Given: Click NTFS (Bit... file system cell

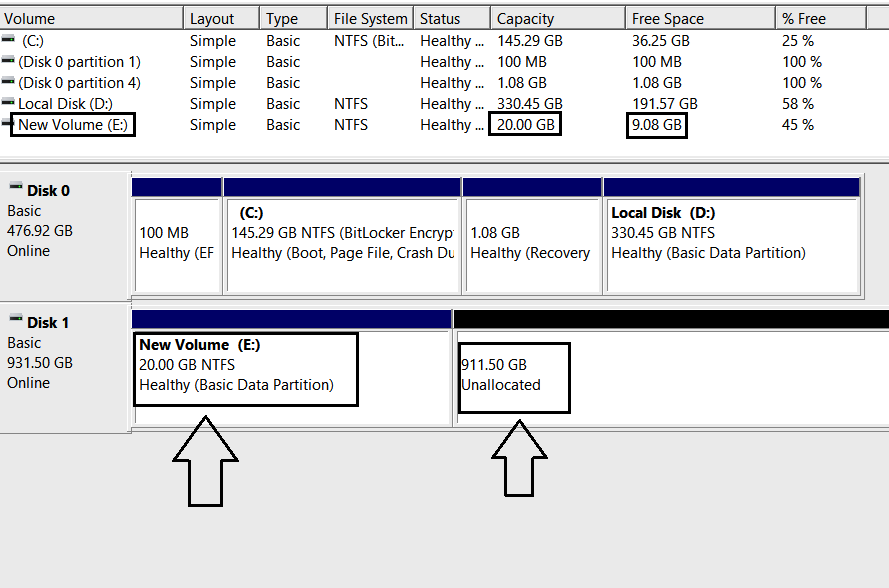Looking at the screenshot, I should click(369, 41).
